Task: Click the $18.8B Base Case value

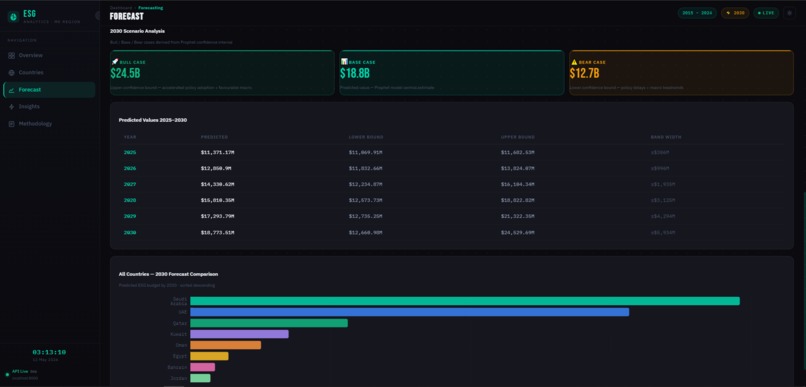Action: click(355, 73)
